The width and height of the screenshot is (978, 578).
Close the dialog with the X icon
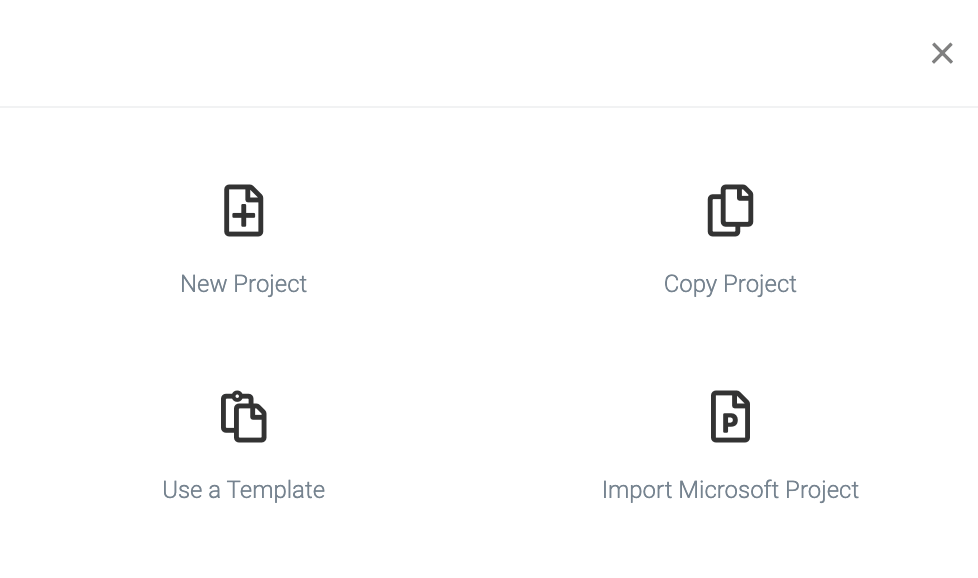click(x=942, y=53)
